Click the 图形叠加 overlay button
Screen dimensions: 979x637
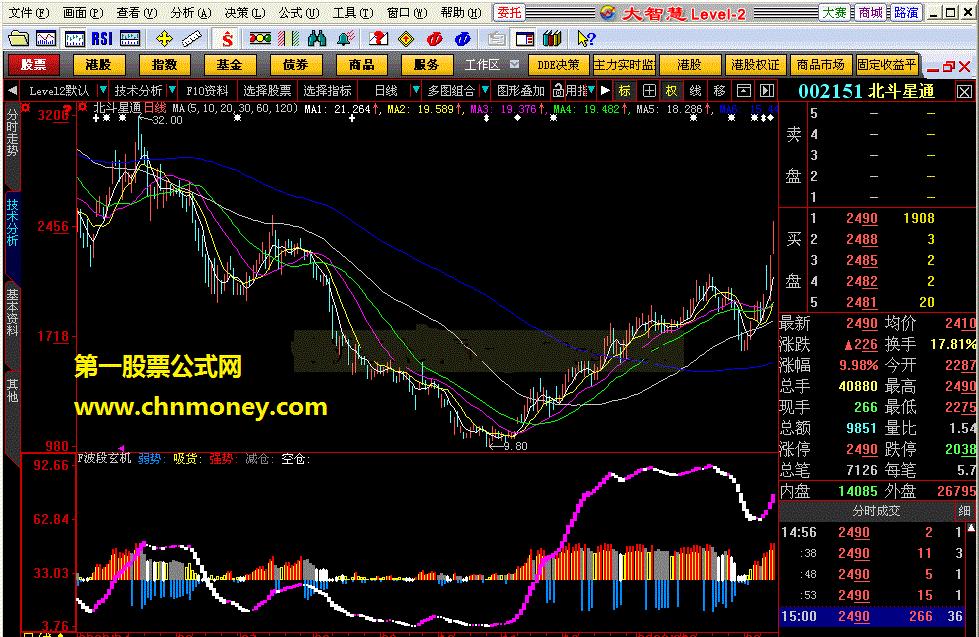pyautogui.click(x=521, y=91)
